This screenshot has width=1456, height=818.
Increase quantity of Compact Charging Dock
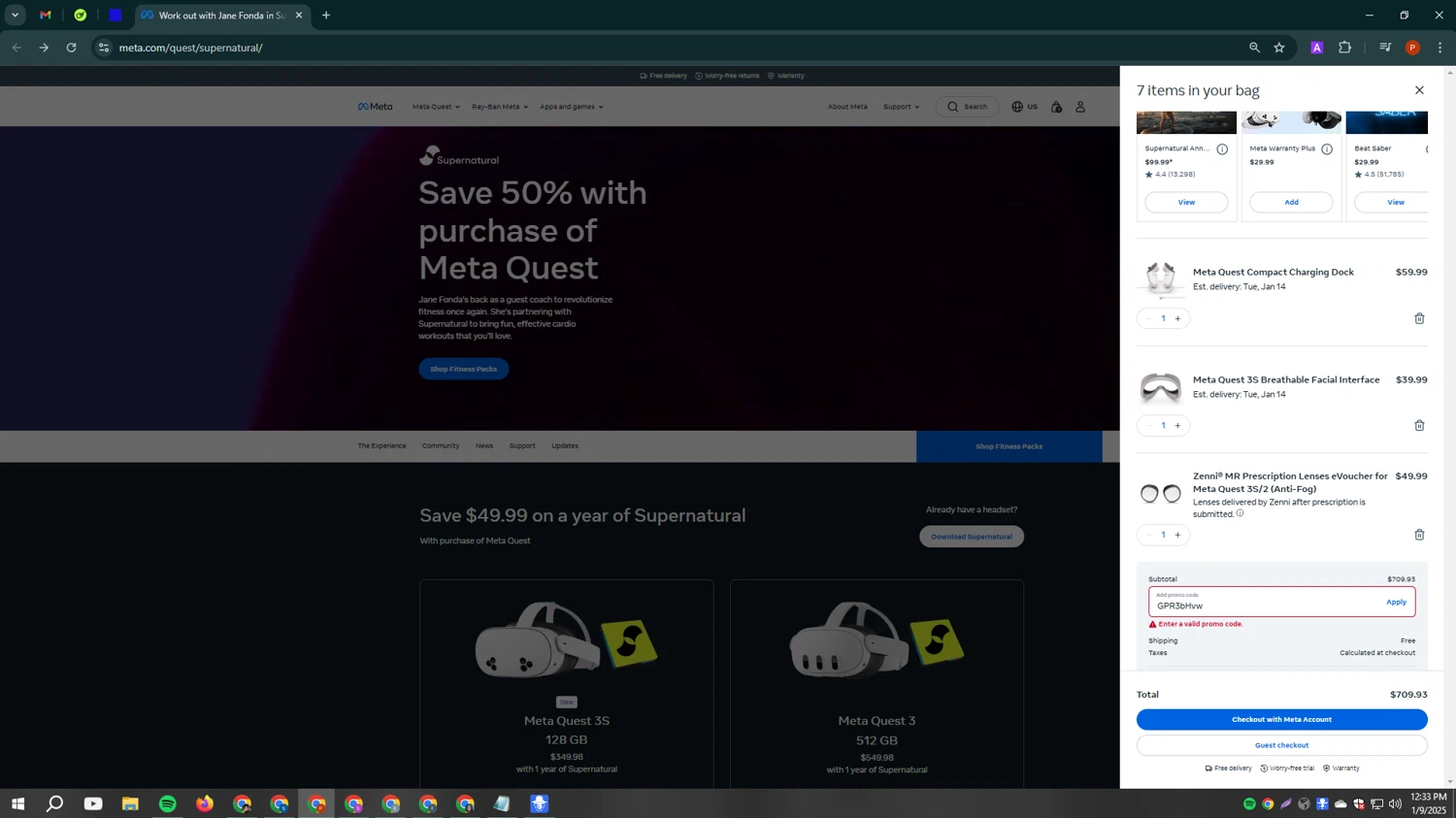tap(1177, 318)
